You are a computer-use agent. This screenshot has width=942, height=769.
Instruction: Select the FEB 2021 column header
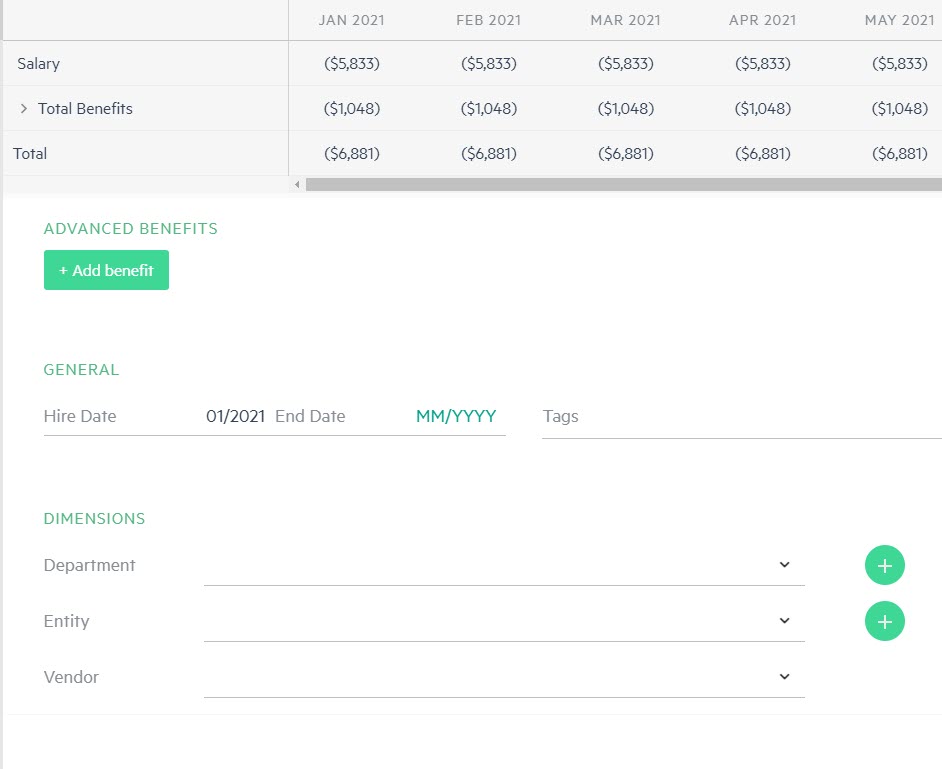click(488, 20)
